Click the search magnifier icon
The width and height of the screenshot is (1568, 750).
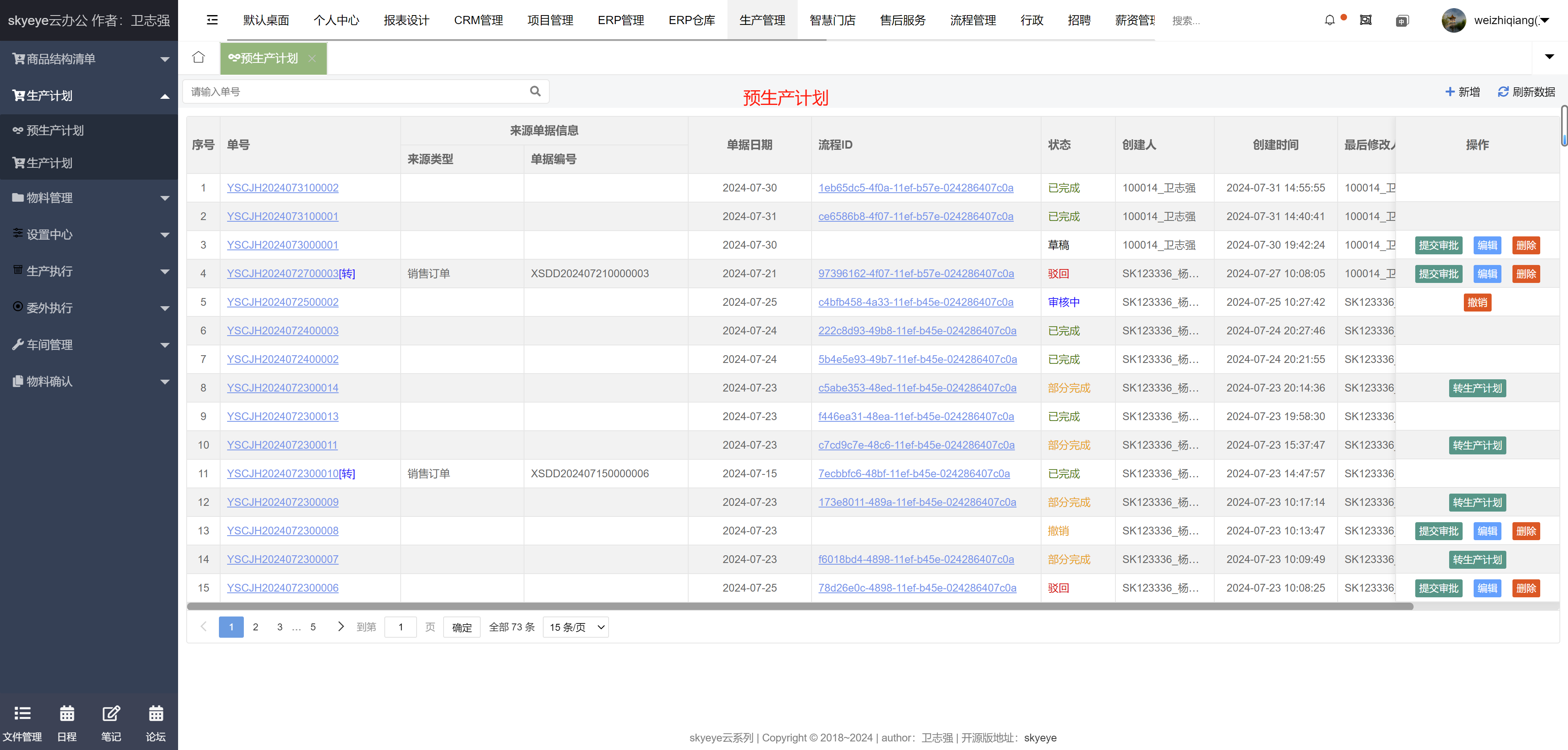click(x=535, y=91)
